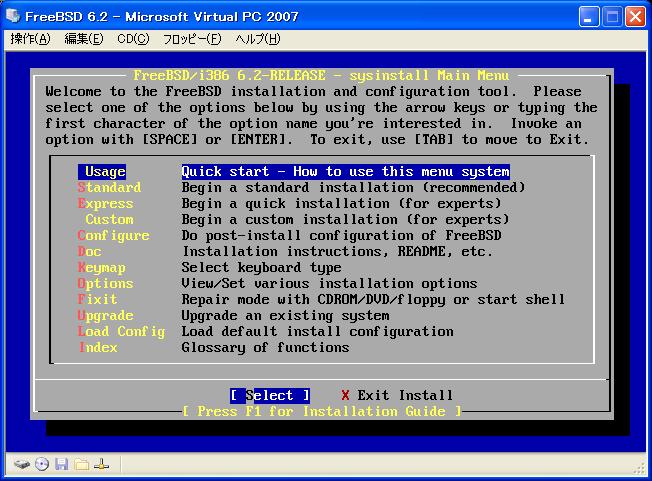Click 'Begin a quick installation (for experts)'

tap(341, 204)
